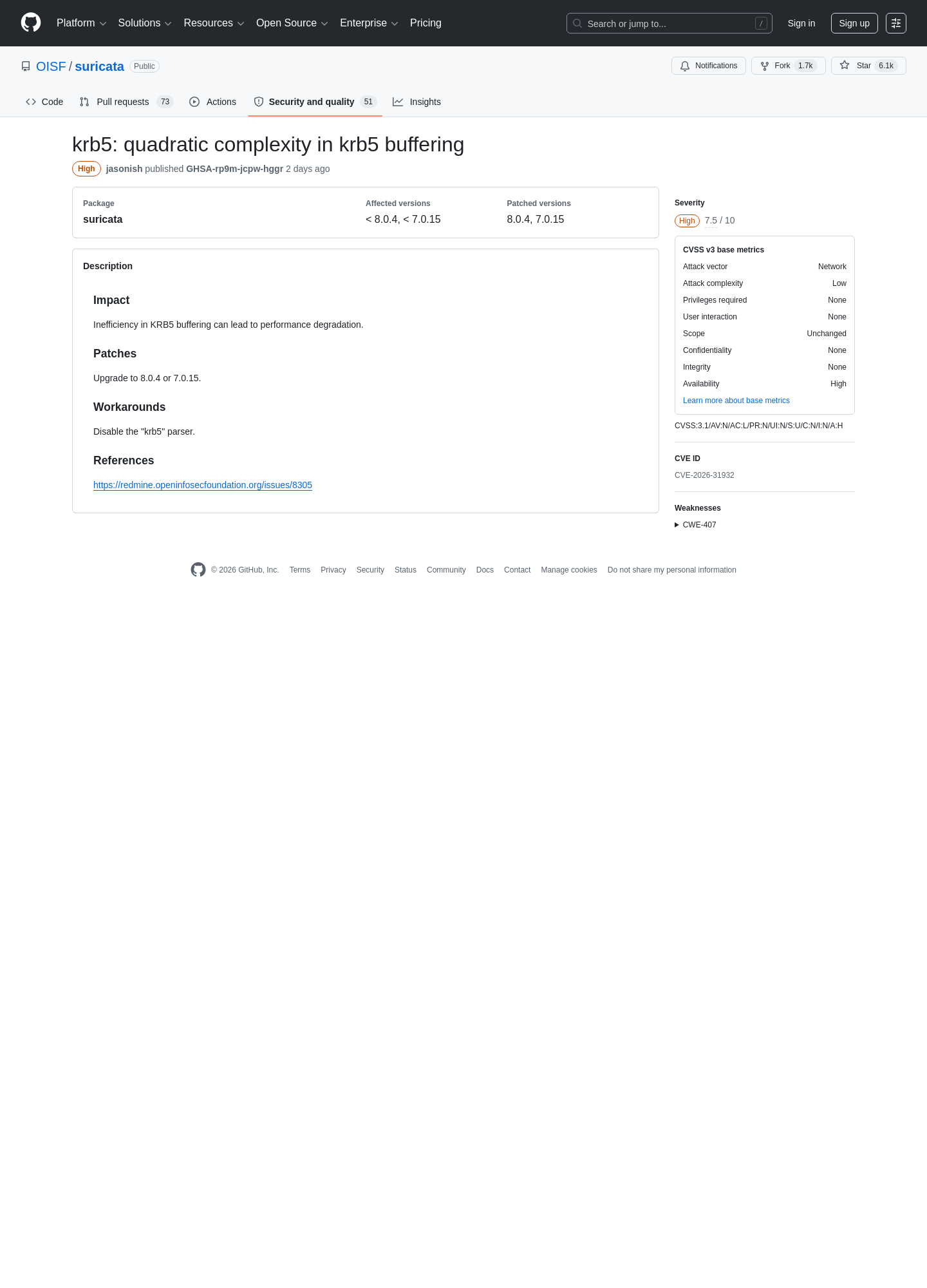The height and width of the screenshot is (1288, 927).
Task: Click the Pull requests icon
Action: (x=84, y=102)
